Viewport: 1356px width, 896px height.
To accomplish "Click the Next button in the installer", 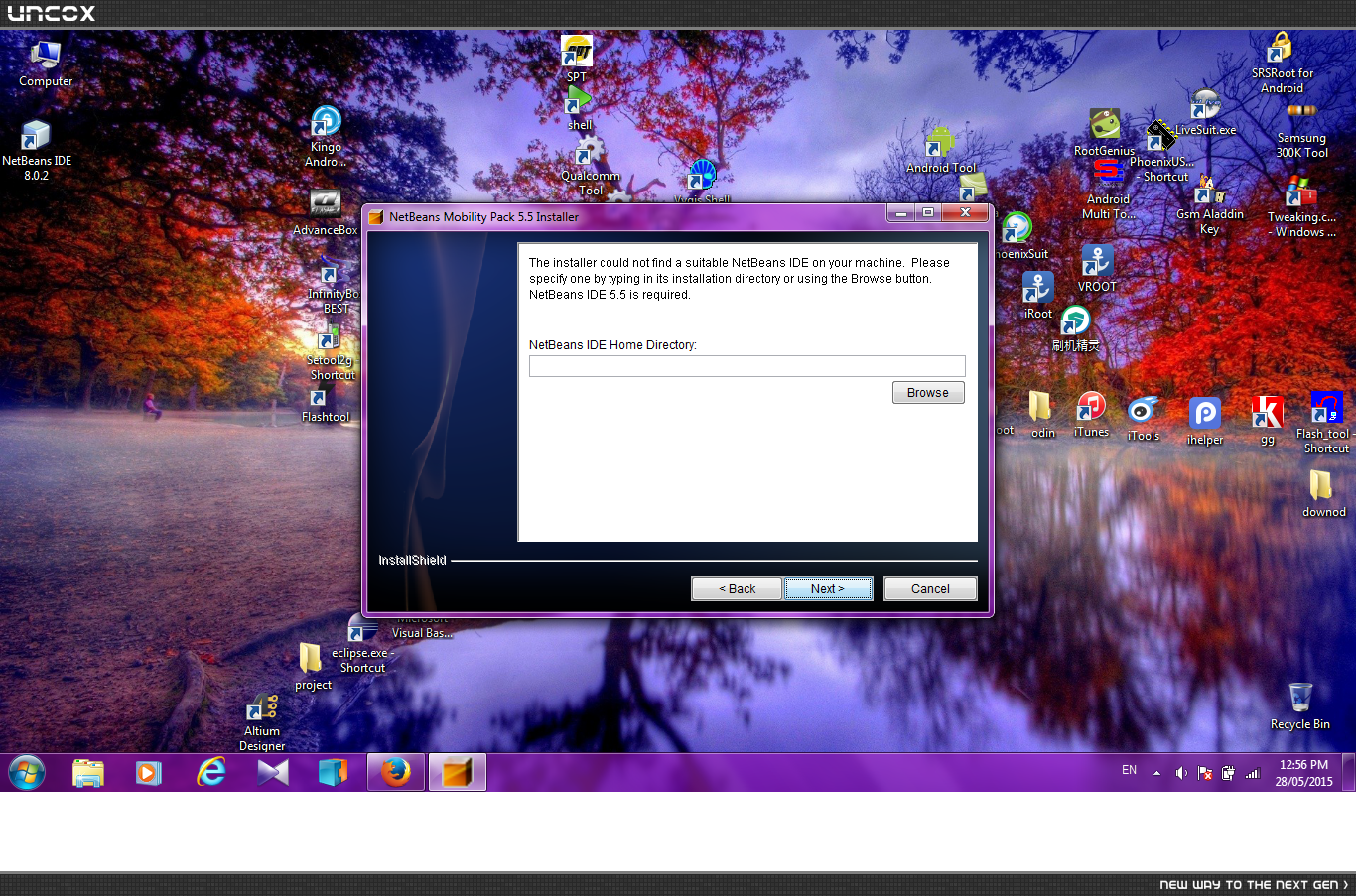I will click(828, 589).
